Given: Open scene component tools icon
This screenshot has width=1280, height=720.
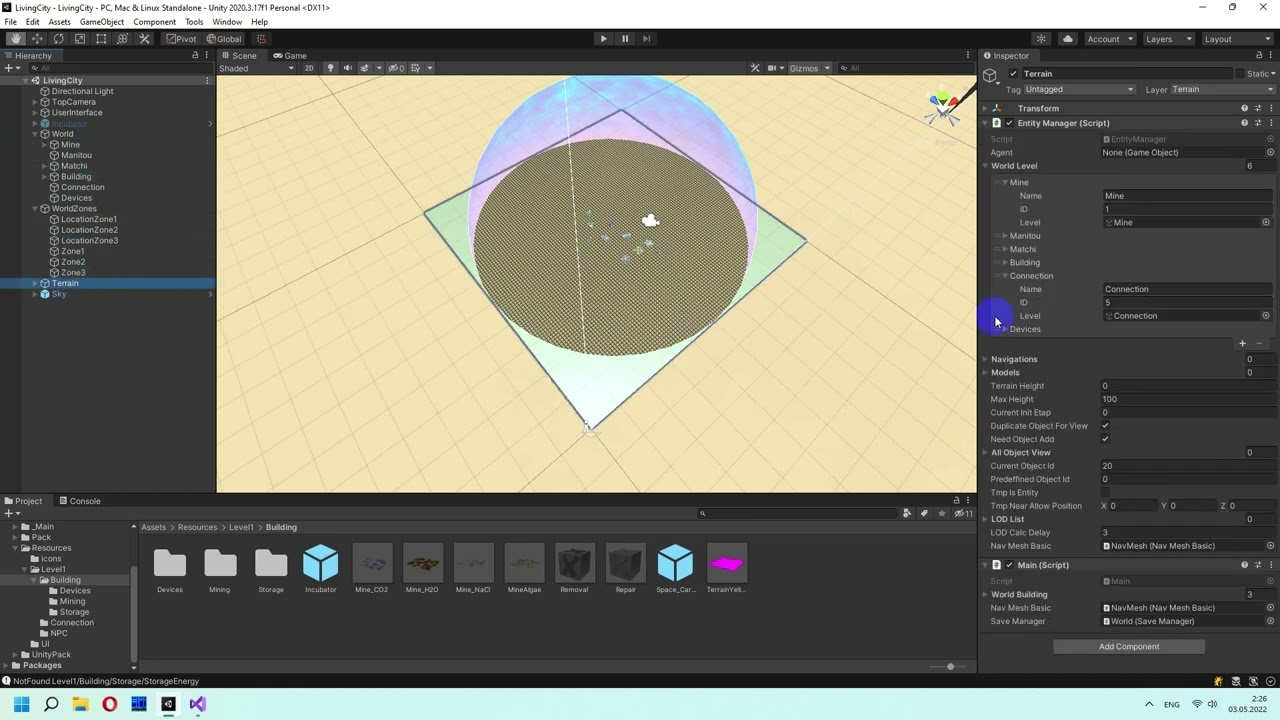Looking at the screenshot, I should [755, 68].
